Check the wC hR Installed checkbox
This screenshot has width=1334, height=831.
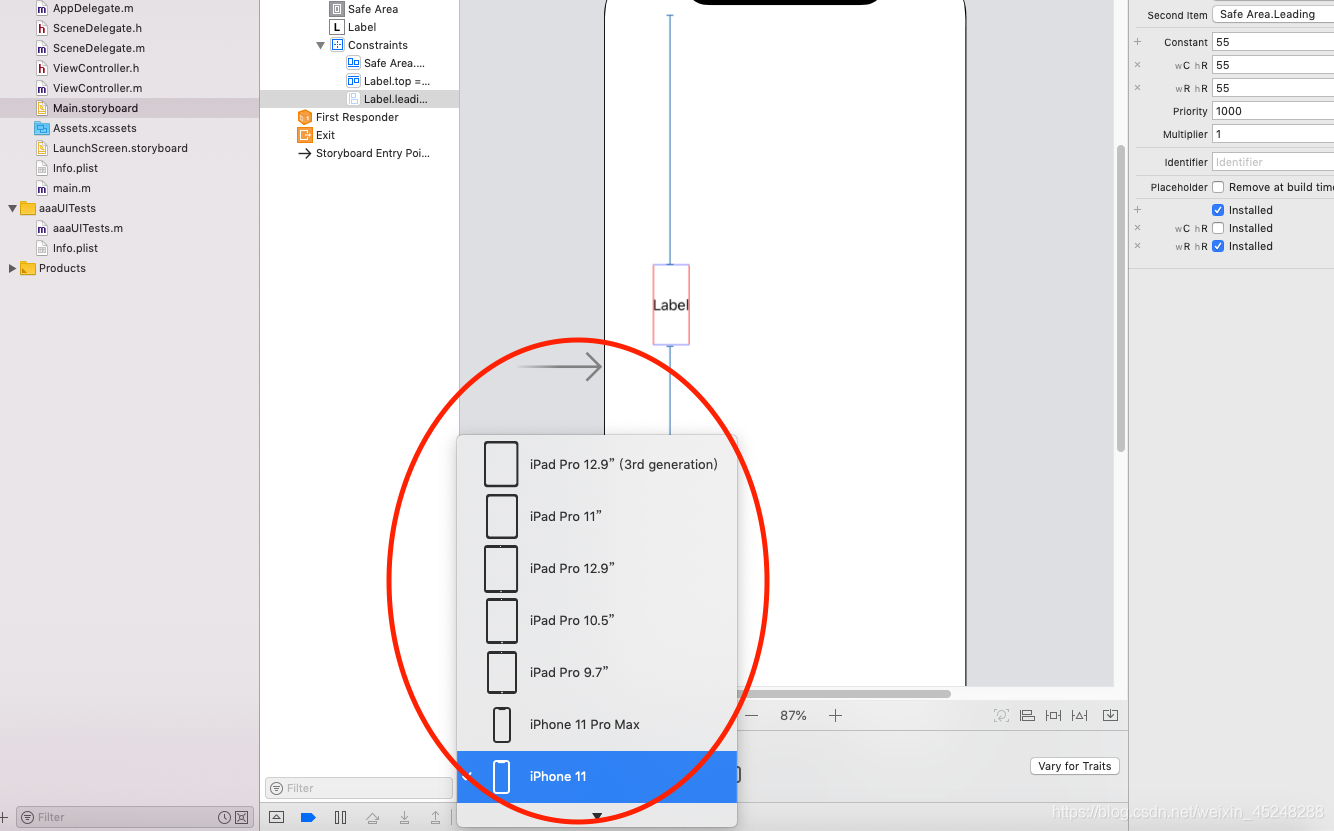(x=1218, y=228)
